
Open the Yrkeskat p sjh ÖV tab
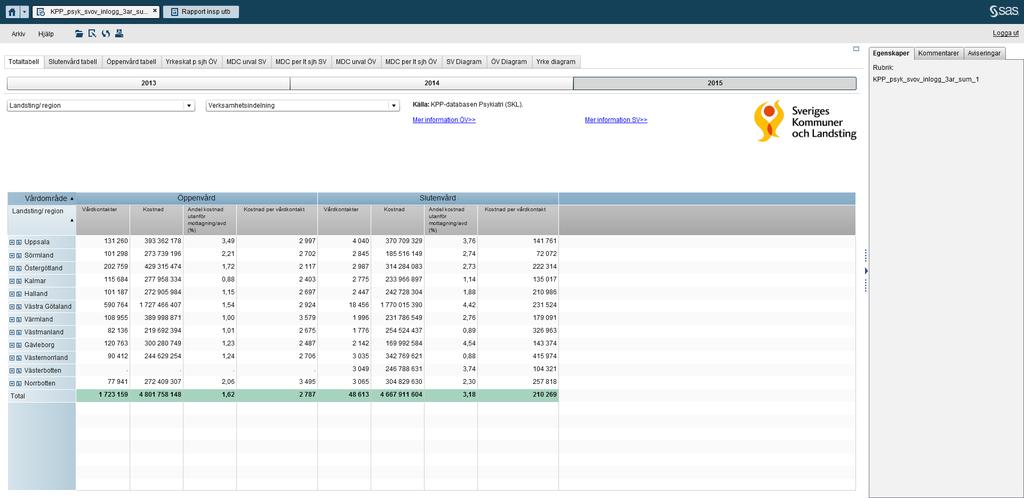pos(191,61)
